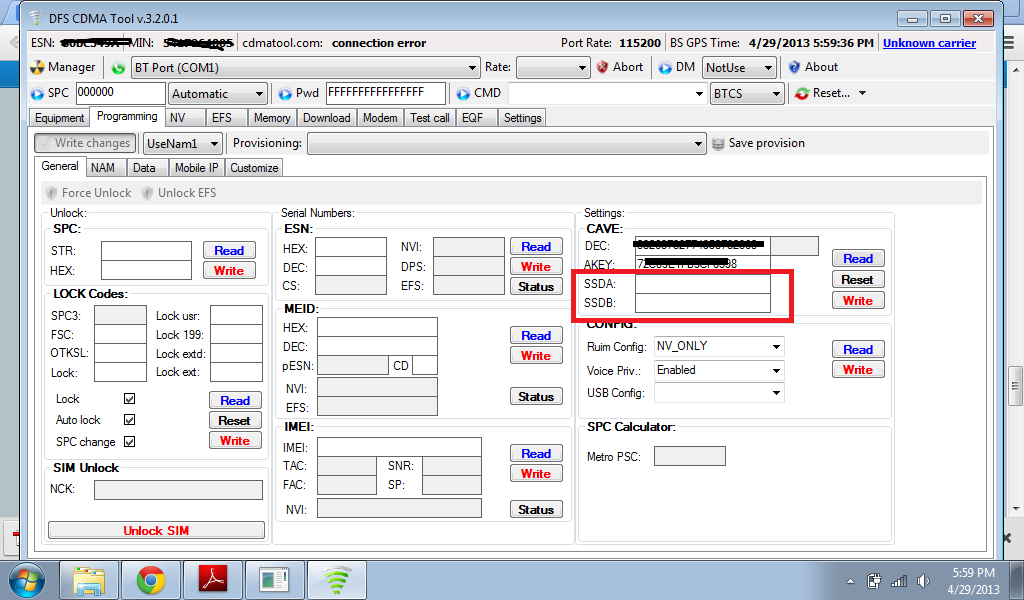Show hidden system tray icons
1024x600 pixels.
point(850,581)
